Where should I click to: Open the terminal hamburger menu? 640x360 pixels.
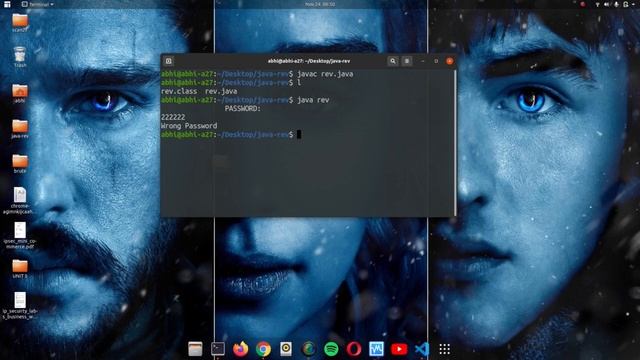407,61
